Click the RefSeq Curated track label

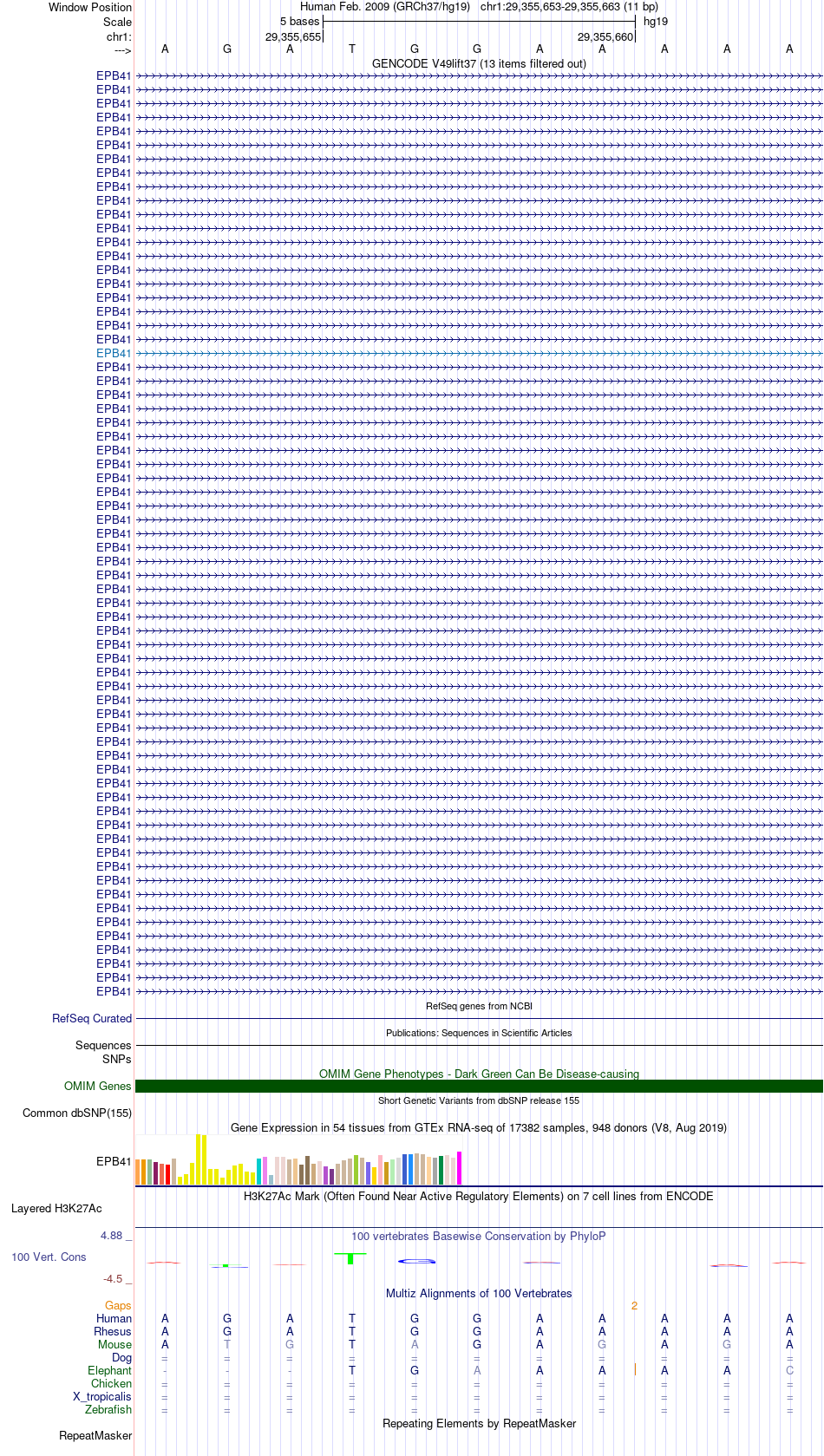(x=92, y=1018)
